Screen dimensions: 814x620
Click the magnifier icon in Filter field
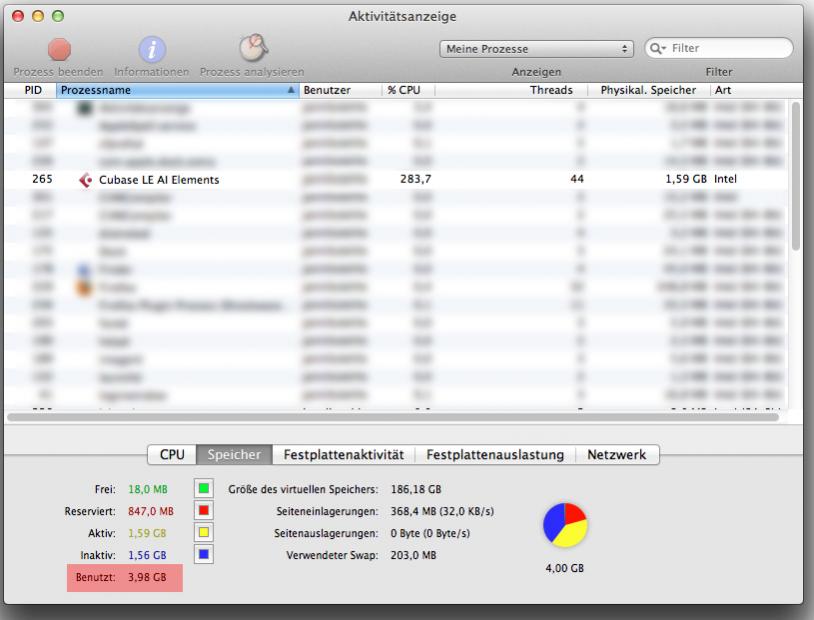point(657,48)
